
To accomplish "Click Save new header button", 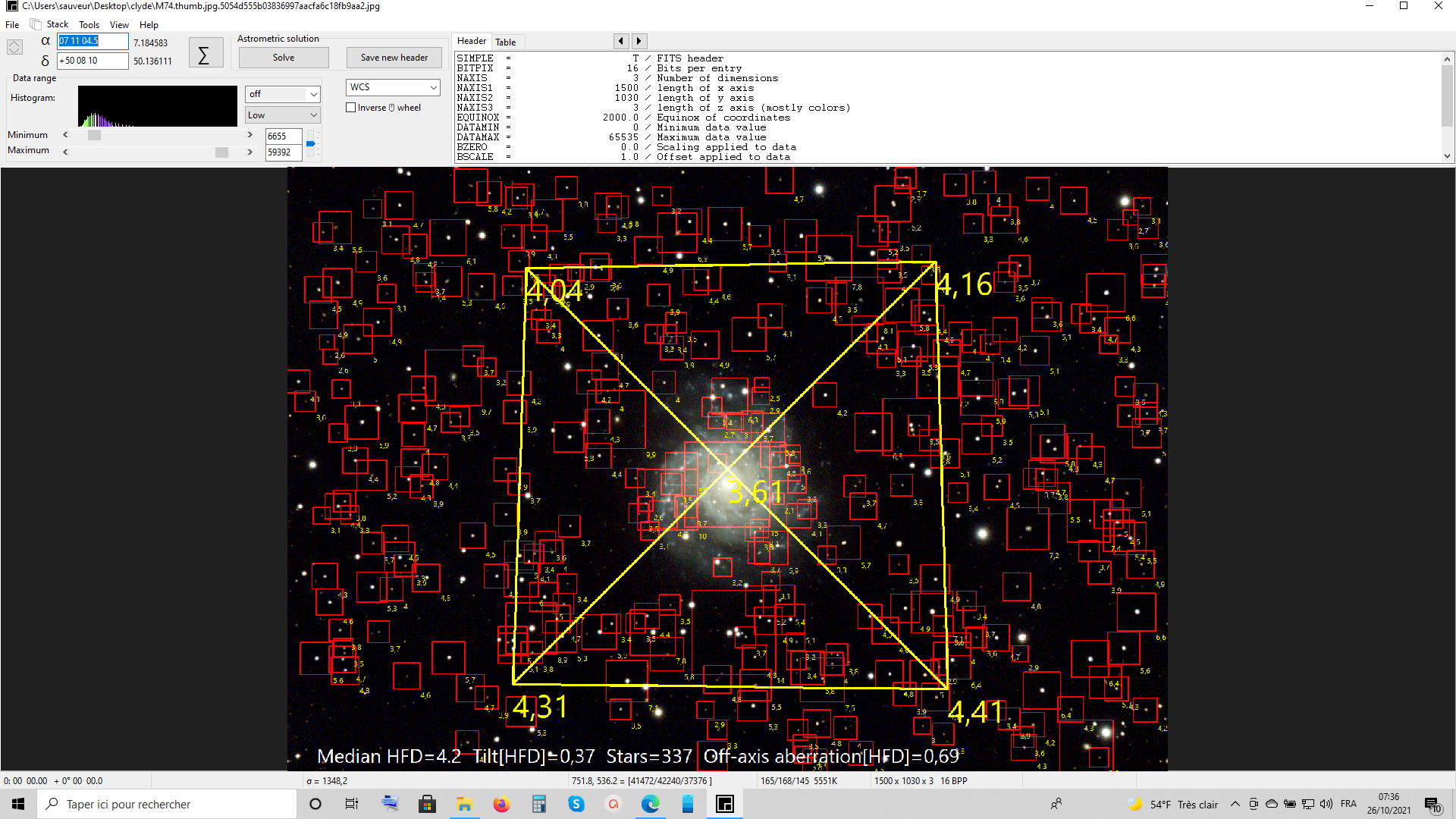I will point(394,58).
